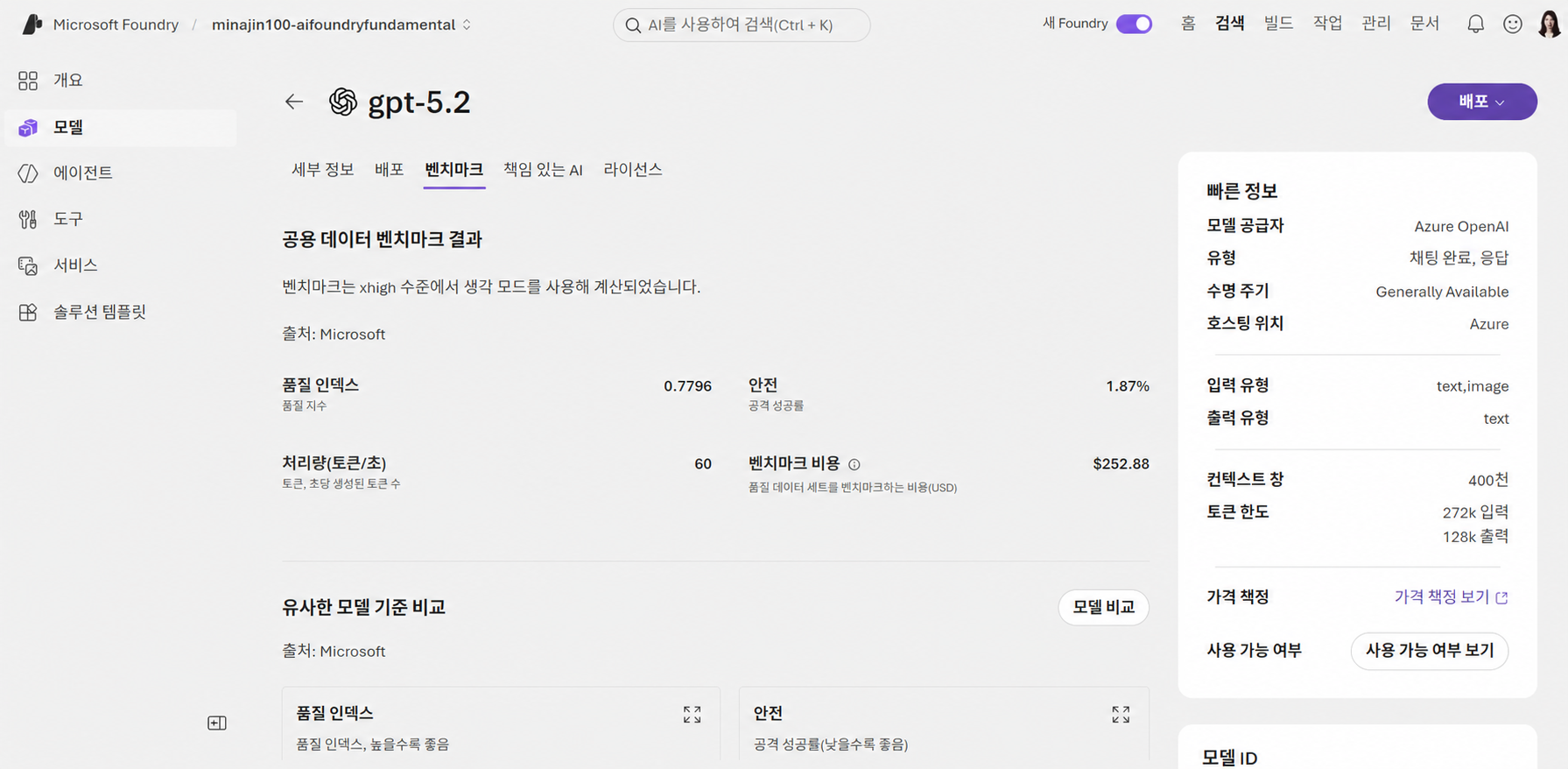Expand the 안전 chart fullscreen
This screenshot has width=1568, height=769.
[x=1121, y=715]
